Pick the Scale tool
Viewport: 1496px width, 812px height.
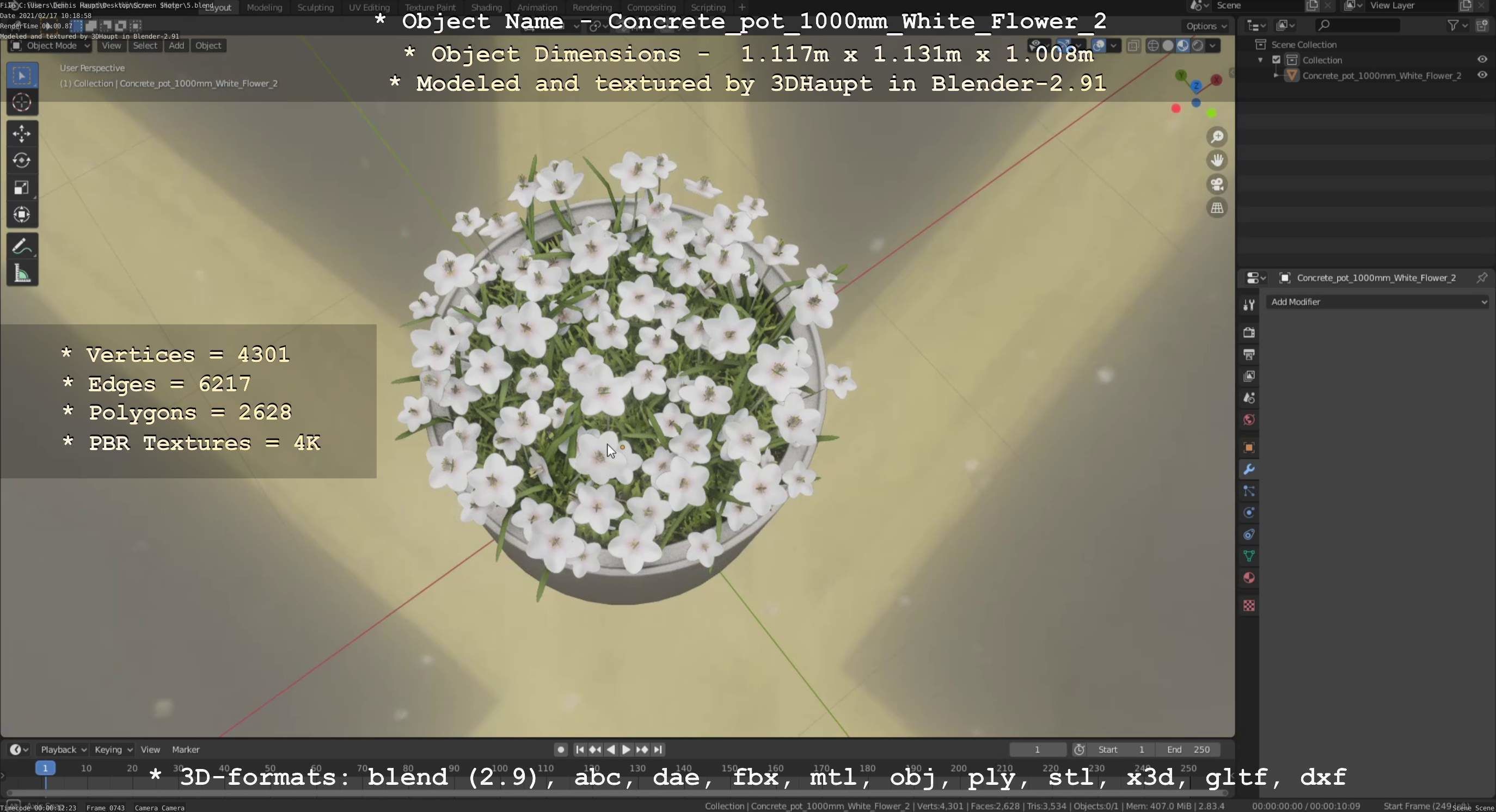(x=22, y=187)
